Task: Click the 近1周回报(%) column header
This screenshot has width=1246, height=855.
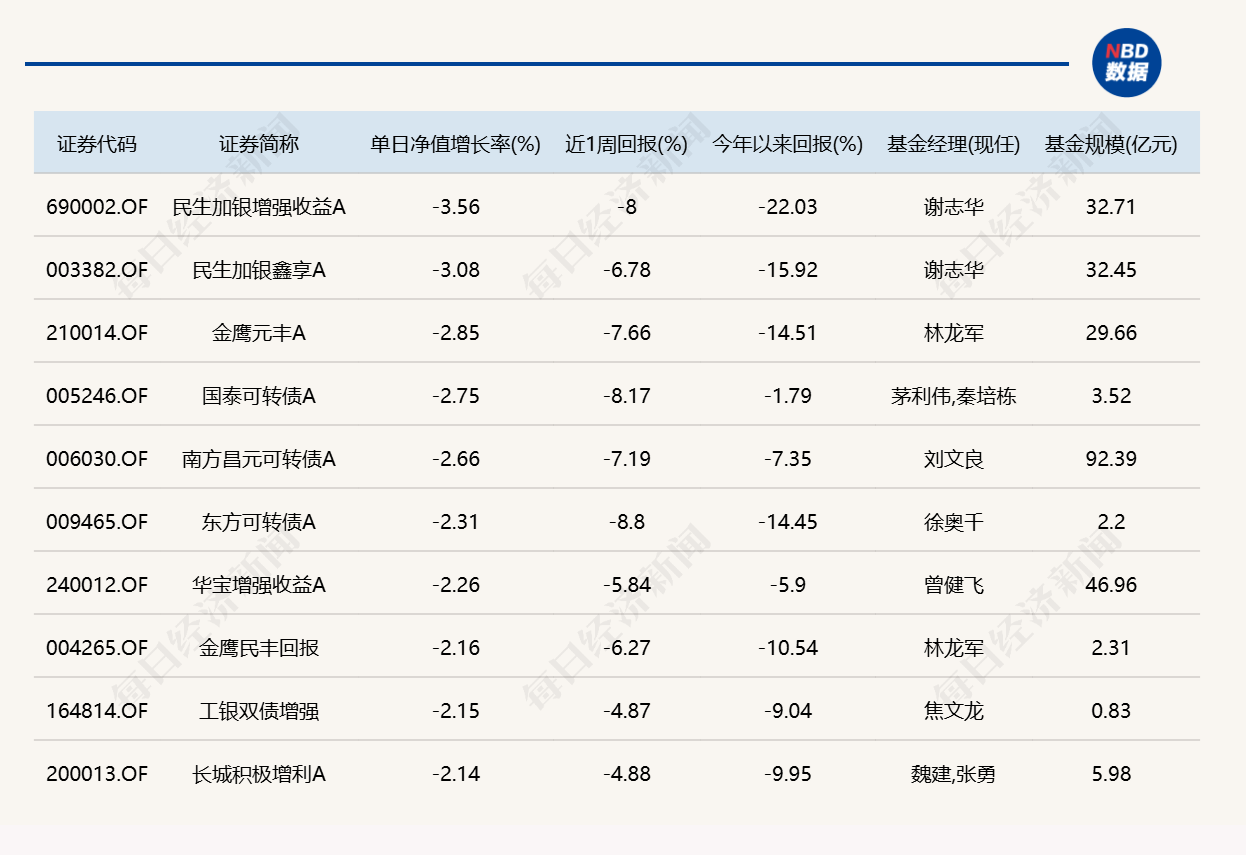Action: [x=627, y=144]
